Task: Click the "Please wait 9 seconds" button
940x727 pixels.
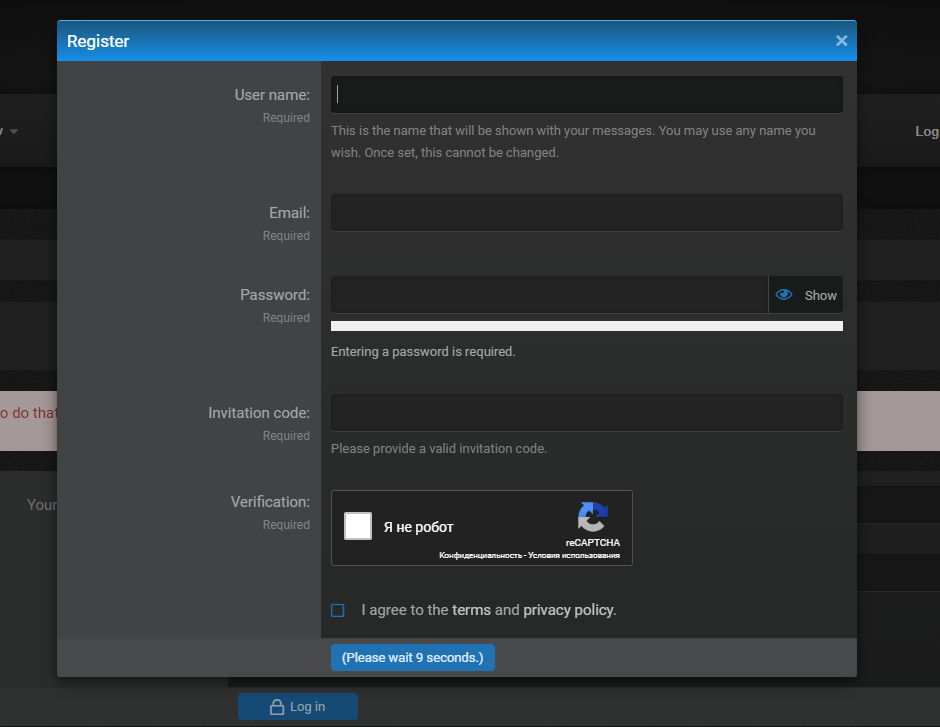Action: (412, 657)
